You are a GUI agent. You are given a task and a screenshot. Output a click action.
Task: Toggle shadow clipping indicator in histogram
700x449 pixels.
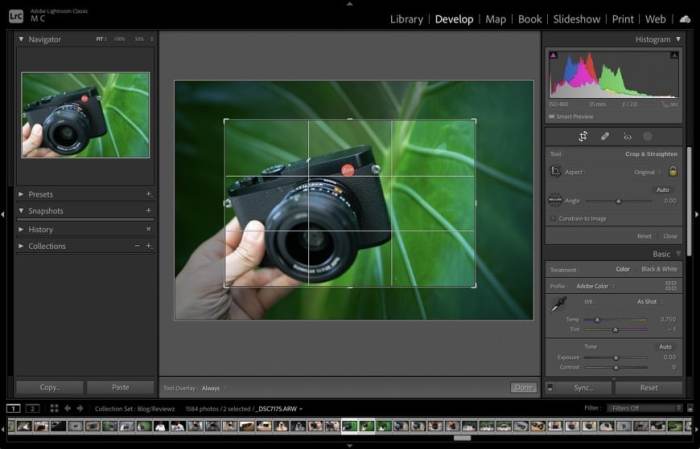[x=554, y=55]
